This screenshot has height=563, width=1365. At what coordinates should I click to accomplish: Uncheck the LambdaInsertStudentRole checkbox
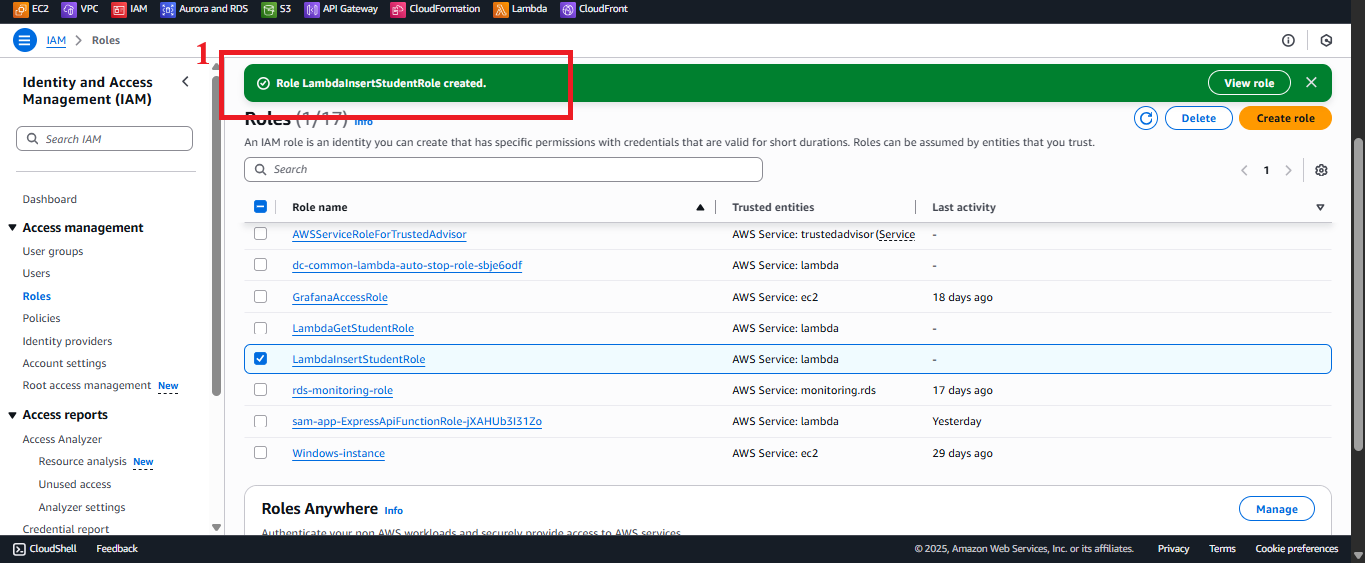pos(260,359)
